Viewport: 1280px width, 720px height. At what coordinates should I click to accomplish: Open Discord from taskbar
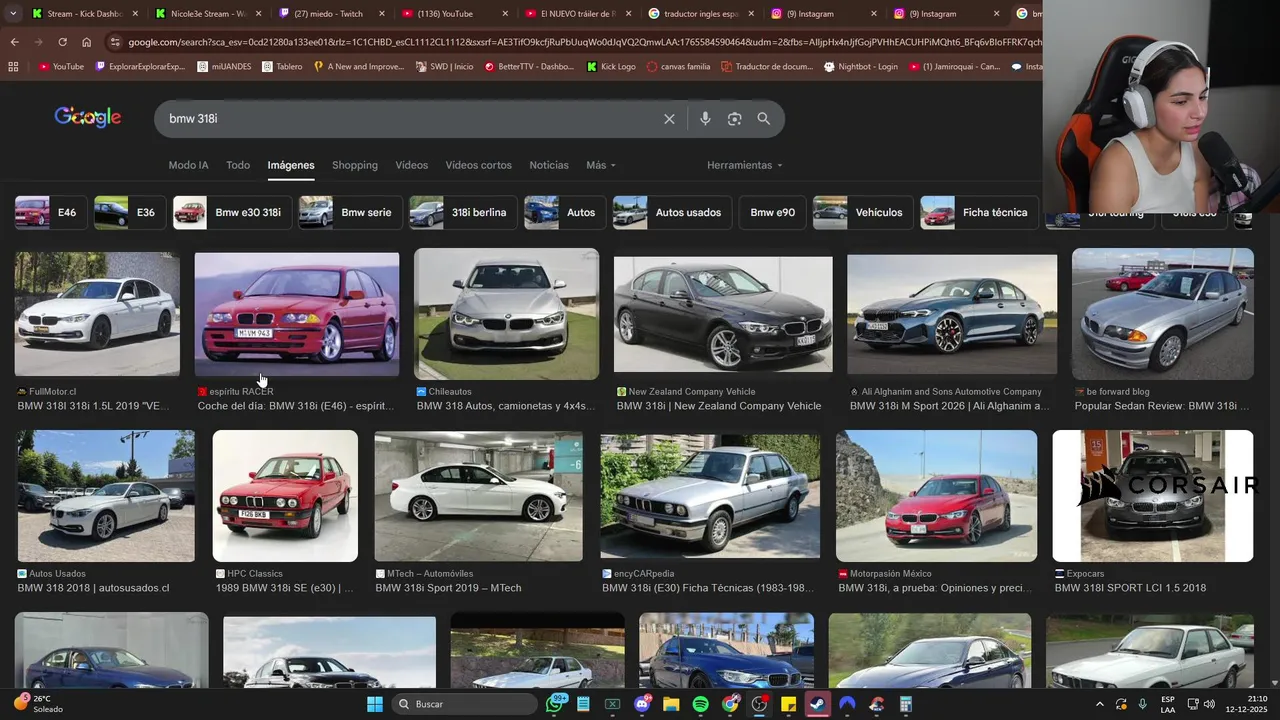point(642,704)
